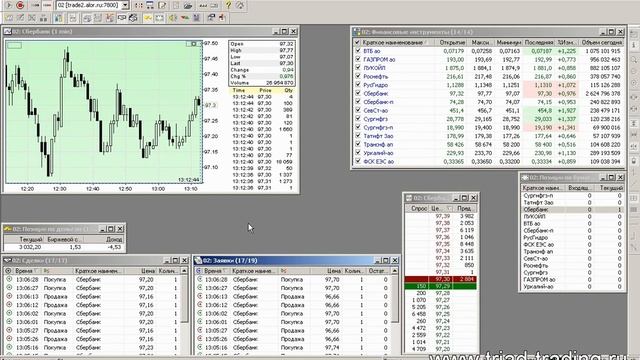Toggle the РусГидро checkbox

click(x=358, y=85)
